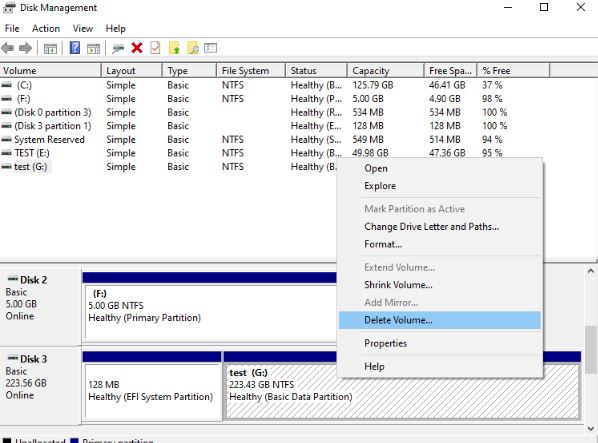Choose Open from the context menu
Image resolution: width=598 pixels, height=443 pixels.
point(440,169)
